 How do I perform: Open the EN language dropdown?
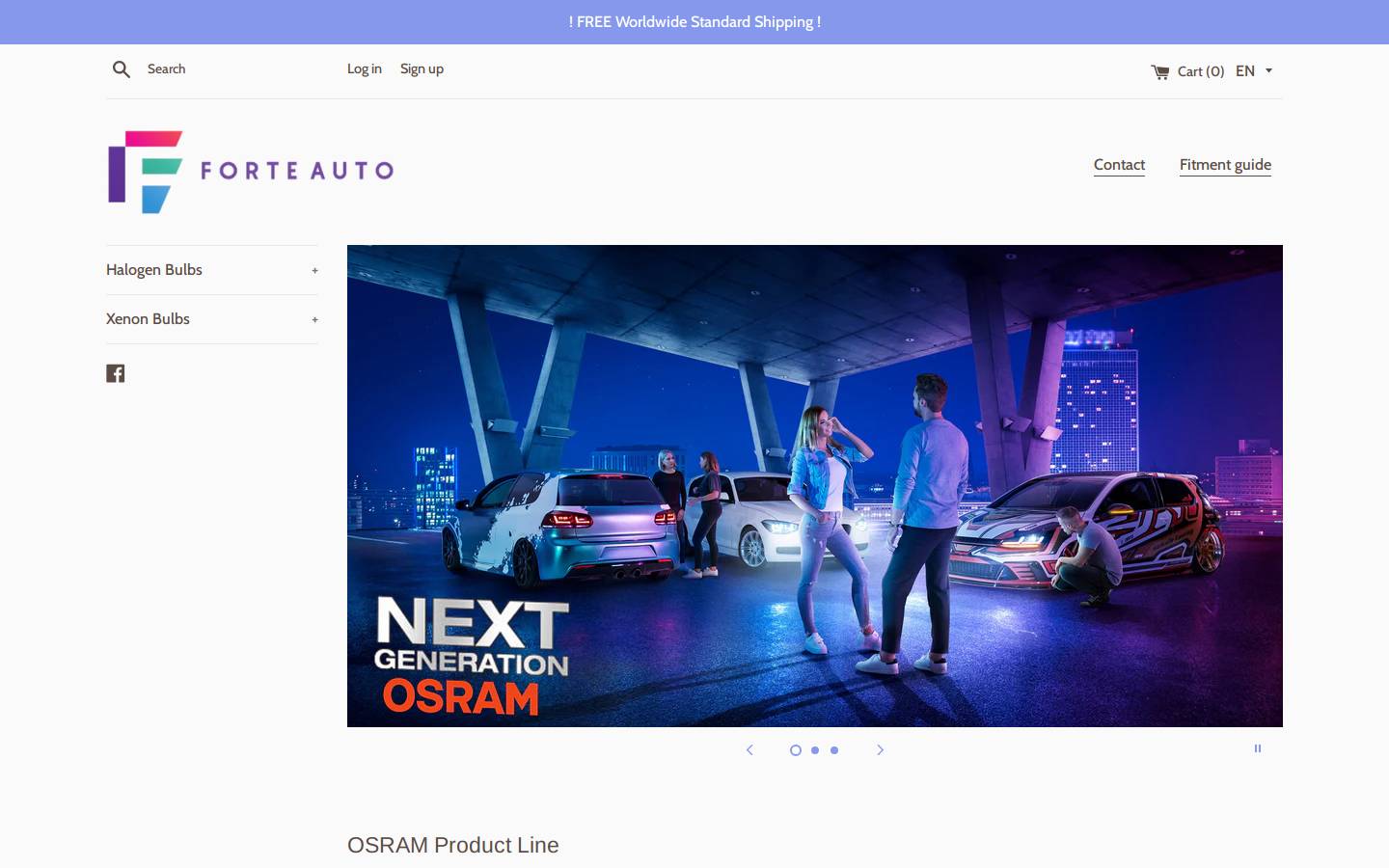(1254, 71)
